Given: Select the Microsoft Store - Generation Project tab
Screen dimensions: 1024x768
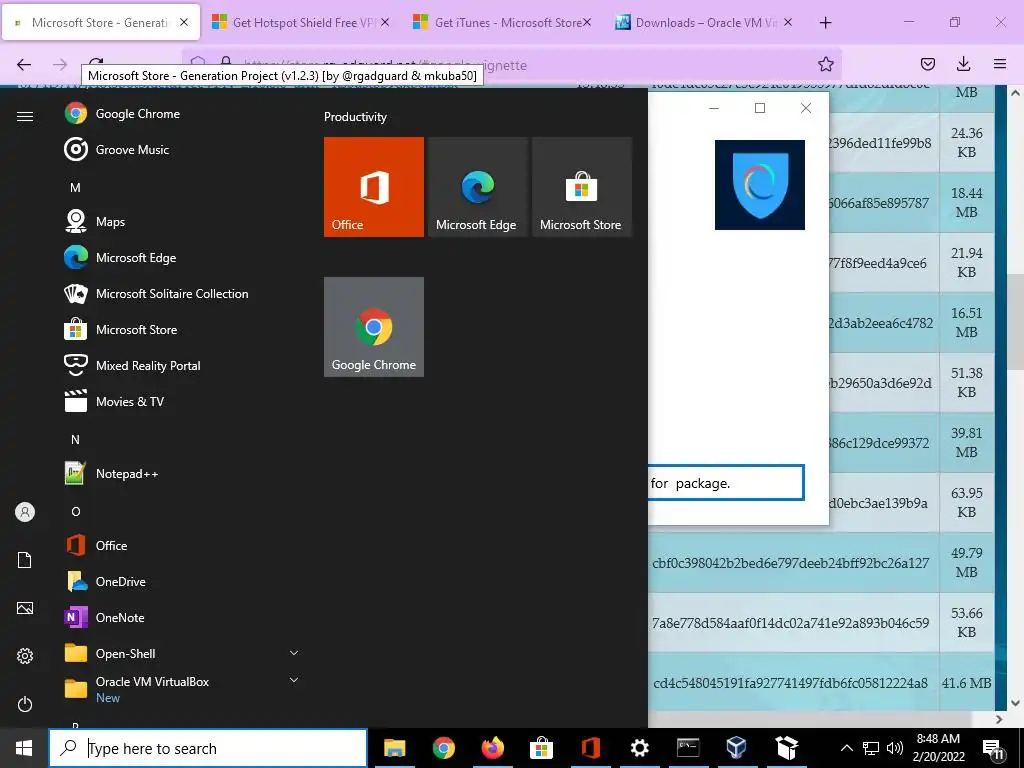Looking at the screenshot, I should click(101, 23).
